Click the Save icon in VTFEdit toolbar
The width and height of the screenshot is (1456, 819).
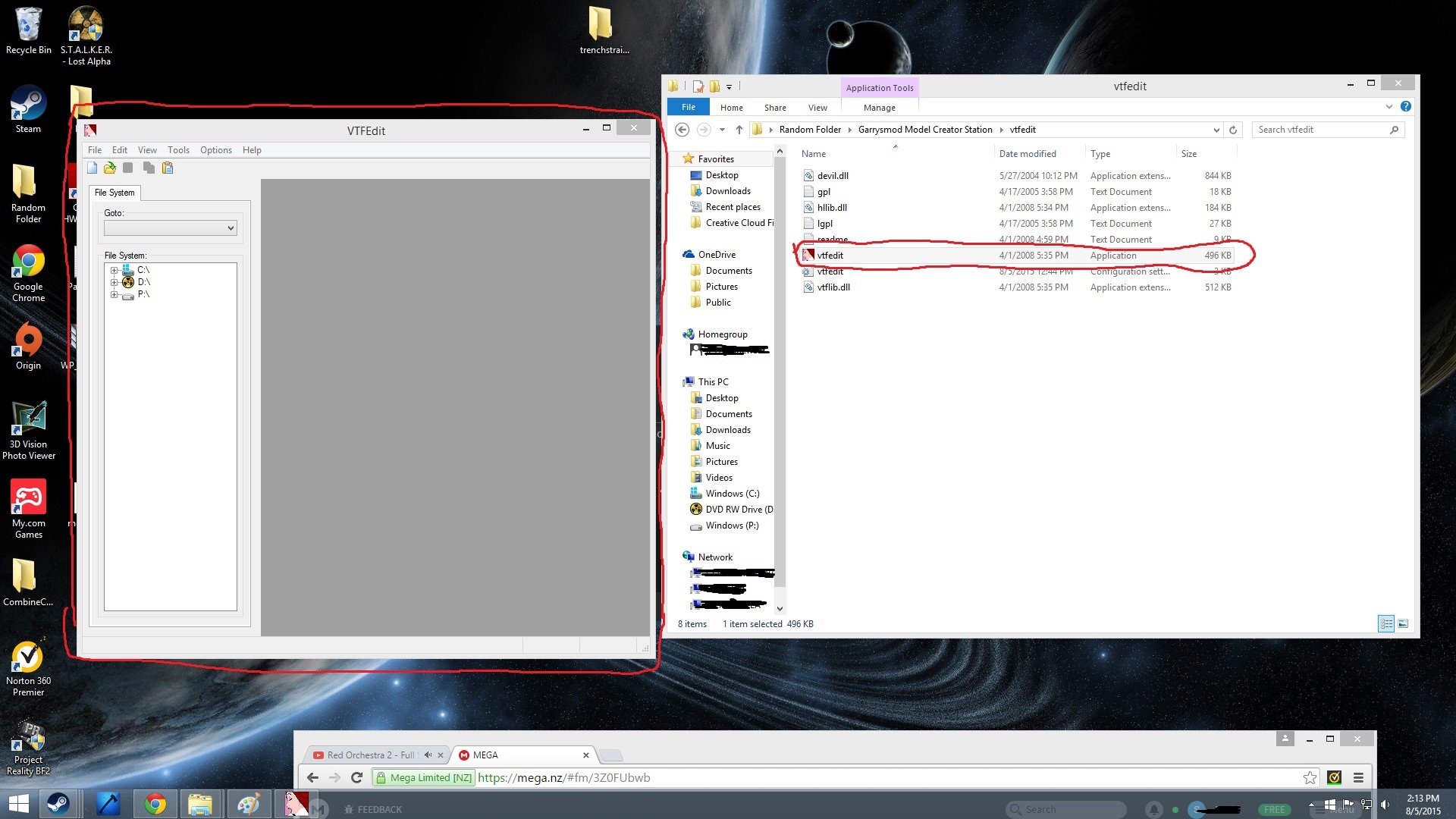tap(128, 168)
